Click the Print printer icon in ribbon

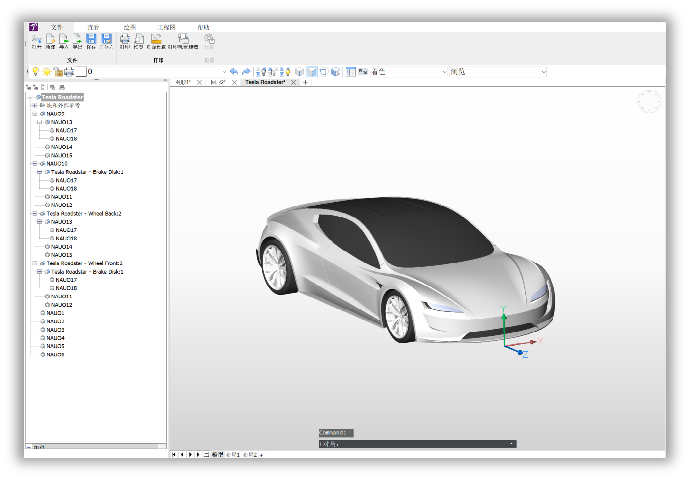(125, 39)
